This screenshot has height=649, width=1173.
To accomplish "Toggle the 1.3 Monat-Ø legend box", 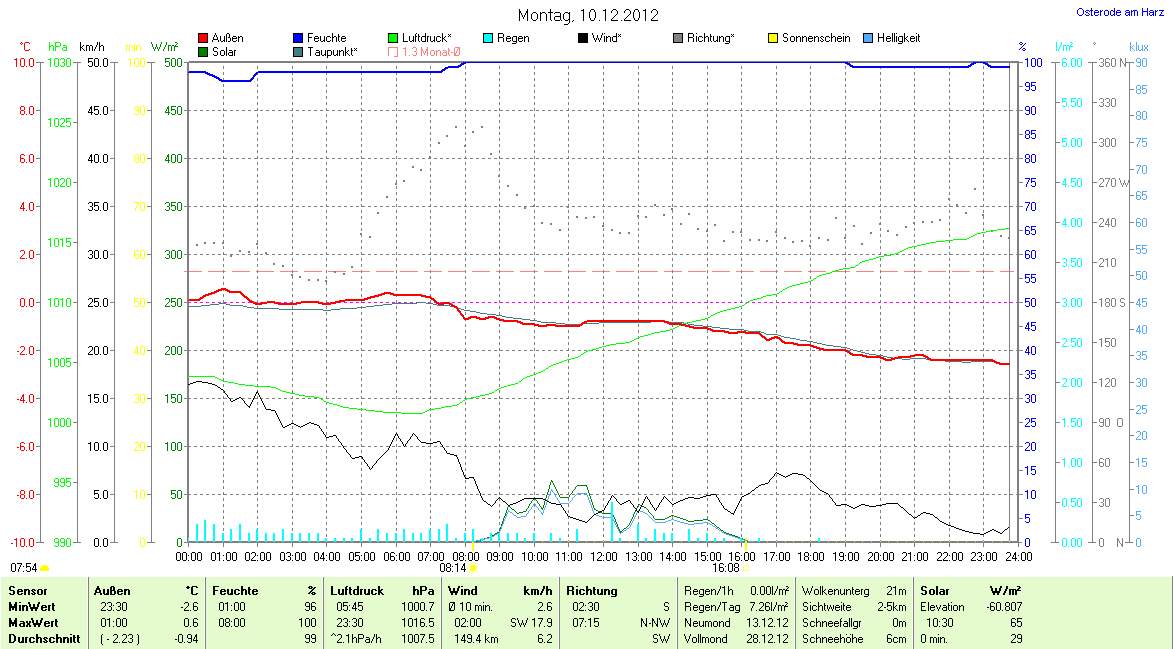I will point(393,51).
